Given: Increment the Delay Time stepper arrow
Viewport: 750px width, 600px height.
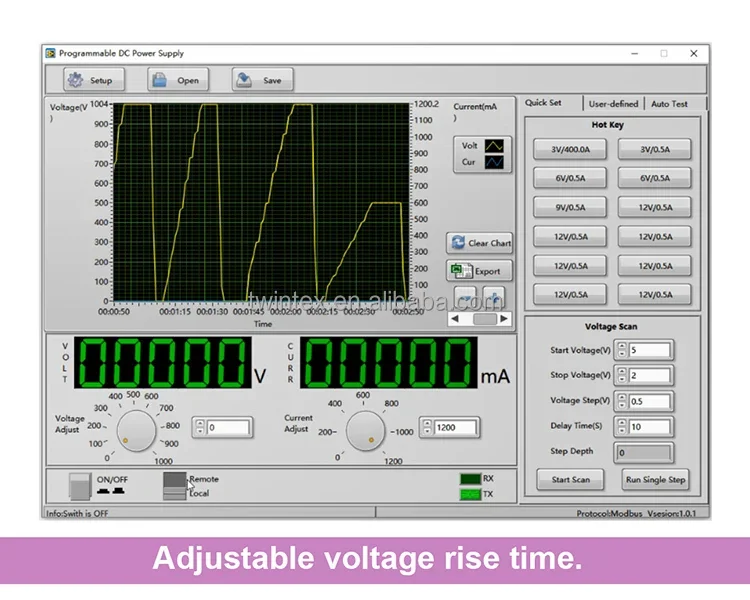Looking at the screenshot, I should pyautogui.click(x=621, y=423).
